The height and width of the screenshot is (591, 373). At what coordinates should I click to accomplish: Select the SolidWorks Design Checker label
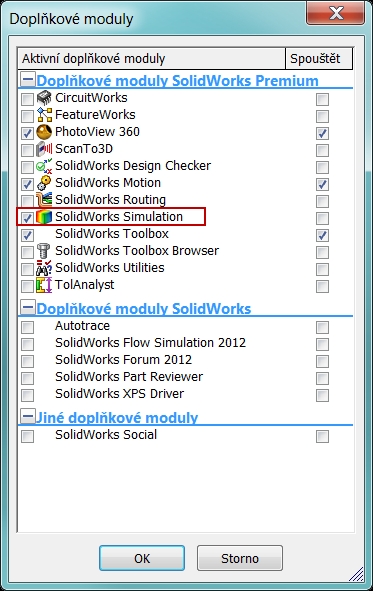(133, 165)
